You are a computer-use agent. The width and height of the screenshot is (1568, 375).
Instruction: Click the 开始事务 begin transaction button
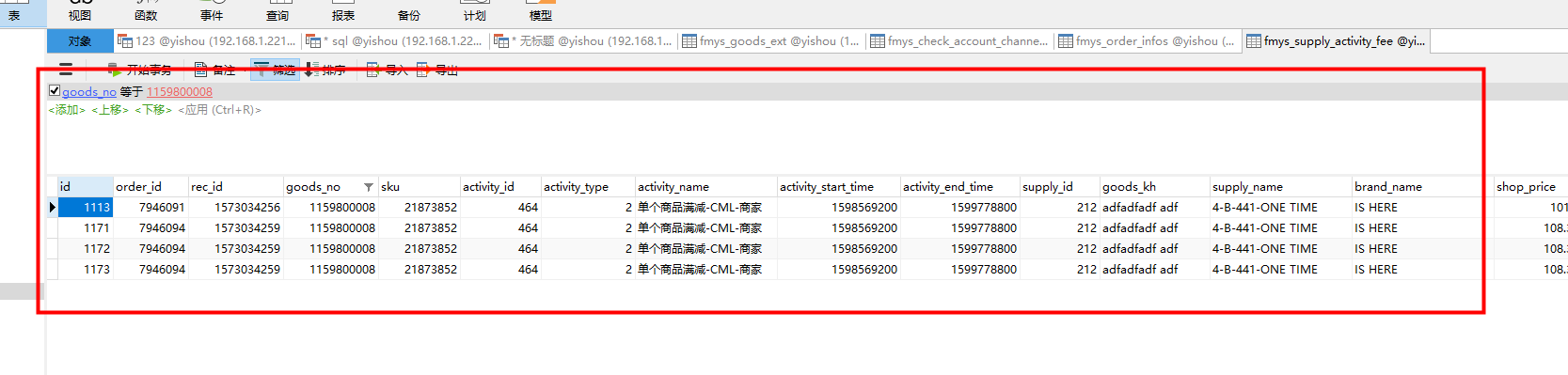[139, 70]
